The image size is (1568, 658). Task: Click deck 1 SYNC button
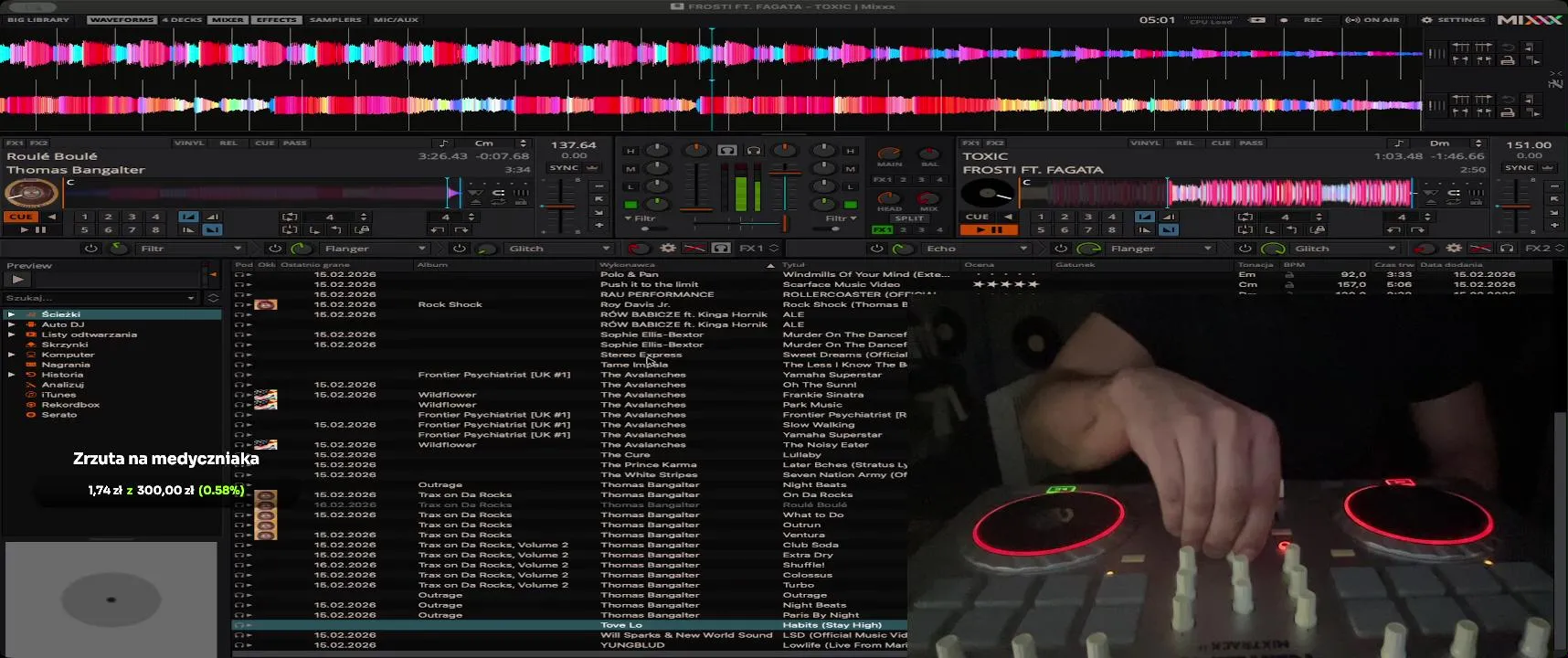point(564,167)
